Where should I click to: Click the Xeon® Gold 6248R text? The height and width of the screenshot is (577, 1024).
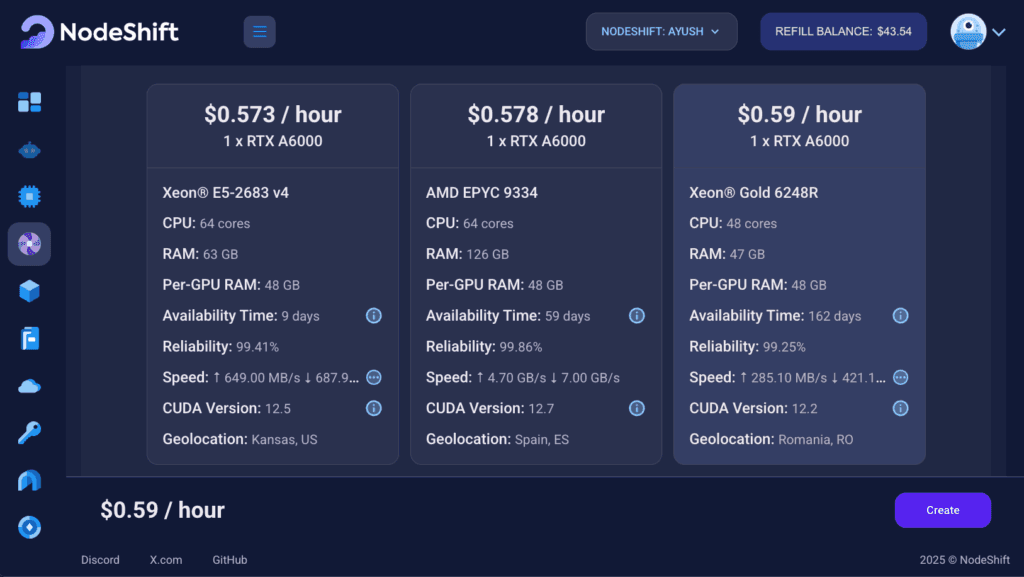click(x=754, y=193)
